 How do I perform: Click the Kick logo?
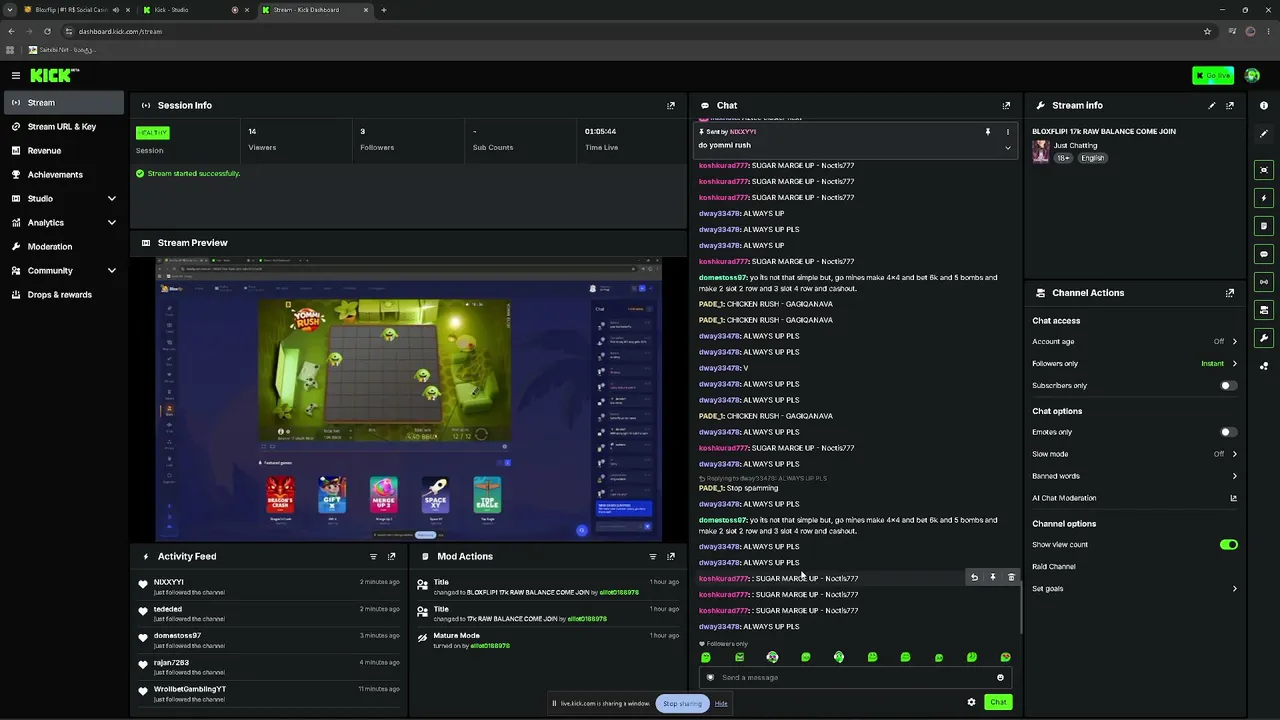click(54, 75)
